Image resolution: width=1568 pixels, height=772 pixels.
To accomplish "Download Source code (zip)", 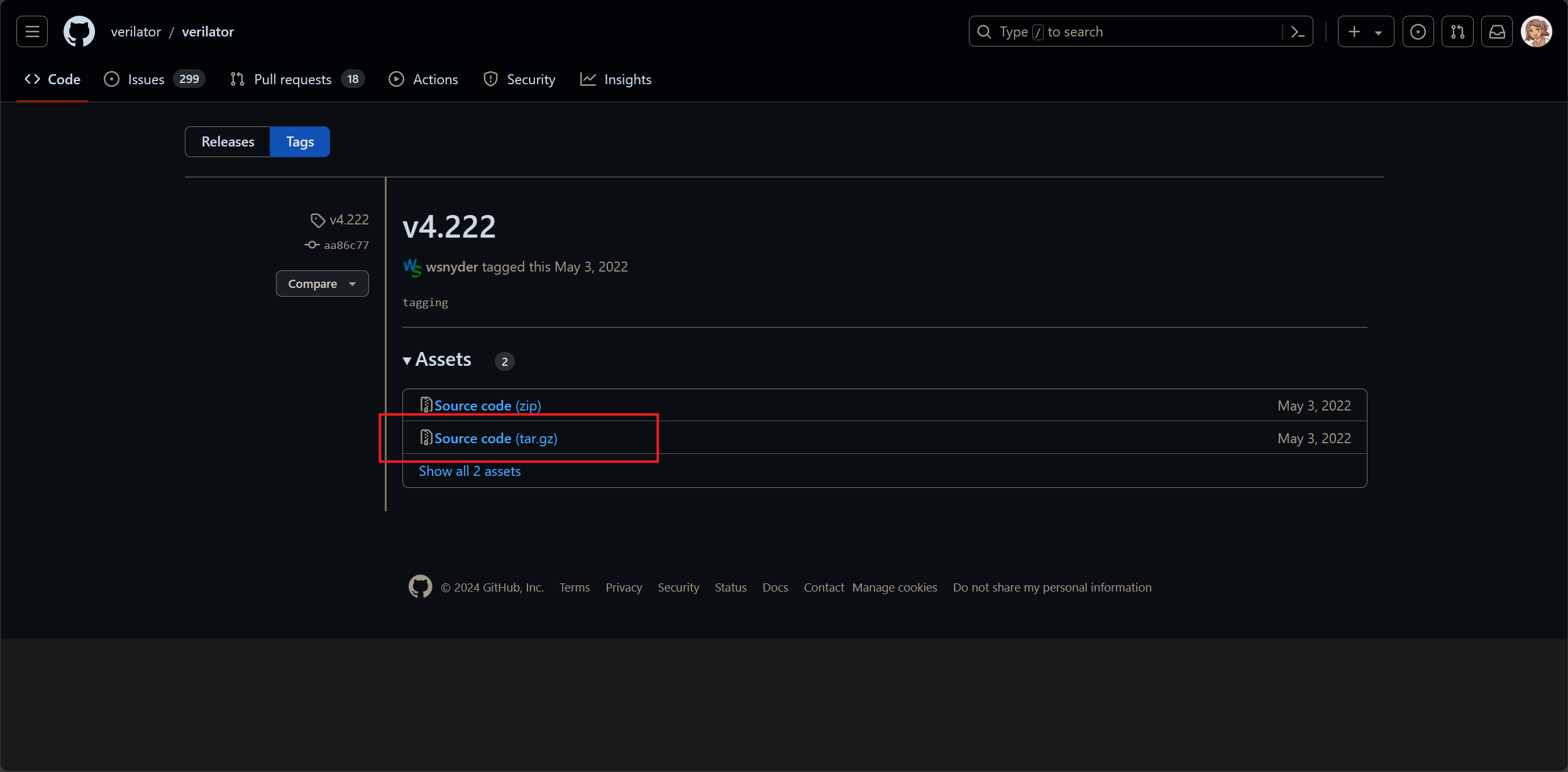I will (488, 405).
